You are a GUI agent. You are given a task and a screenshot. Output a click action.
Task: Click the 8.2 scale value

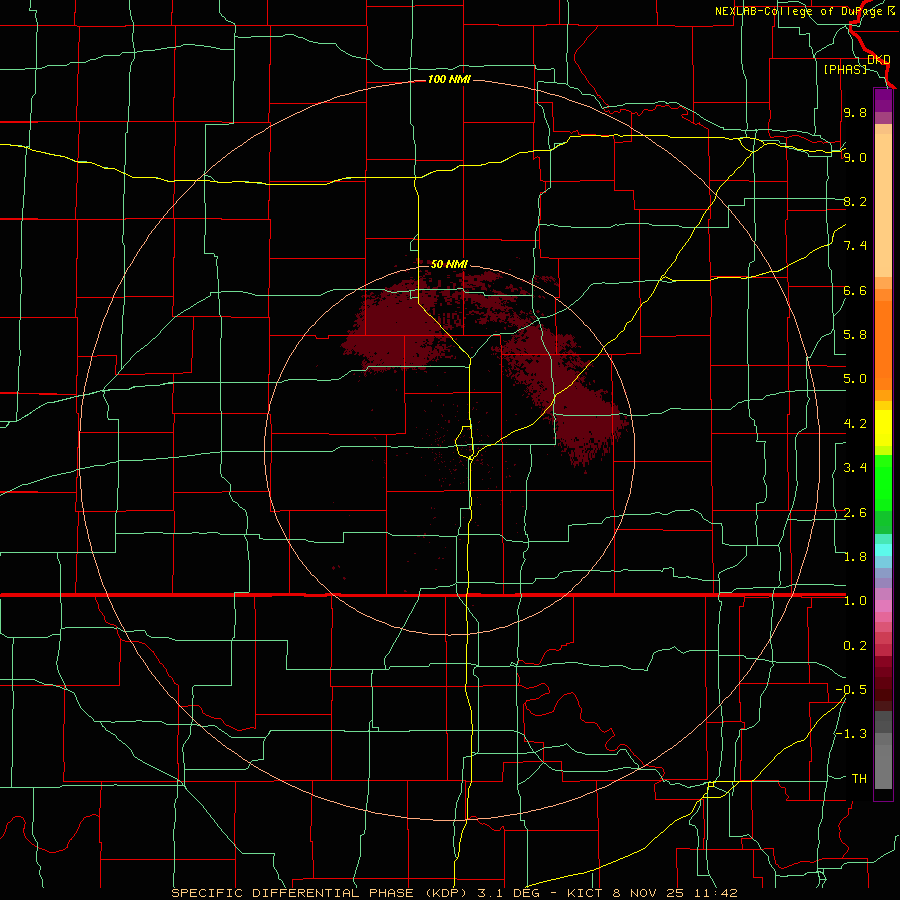855,201
